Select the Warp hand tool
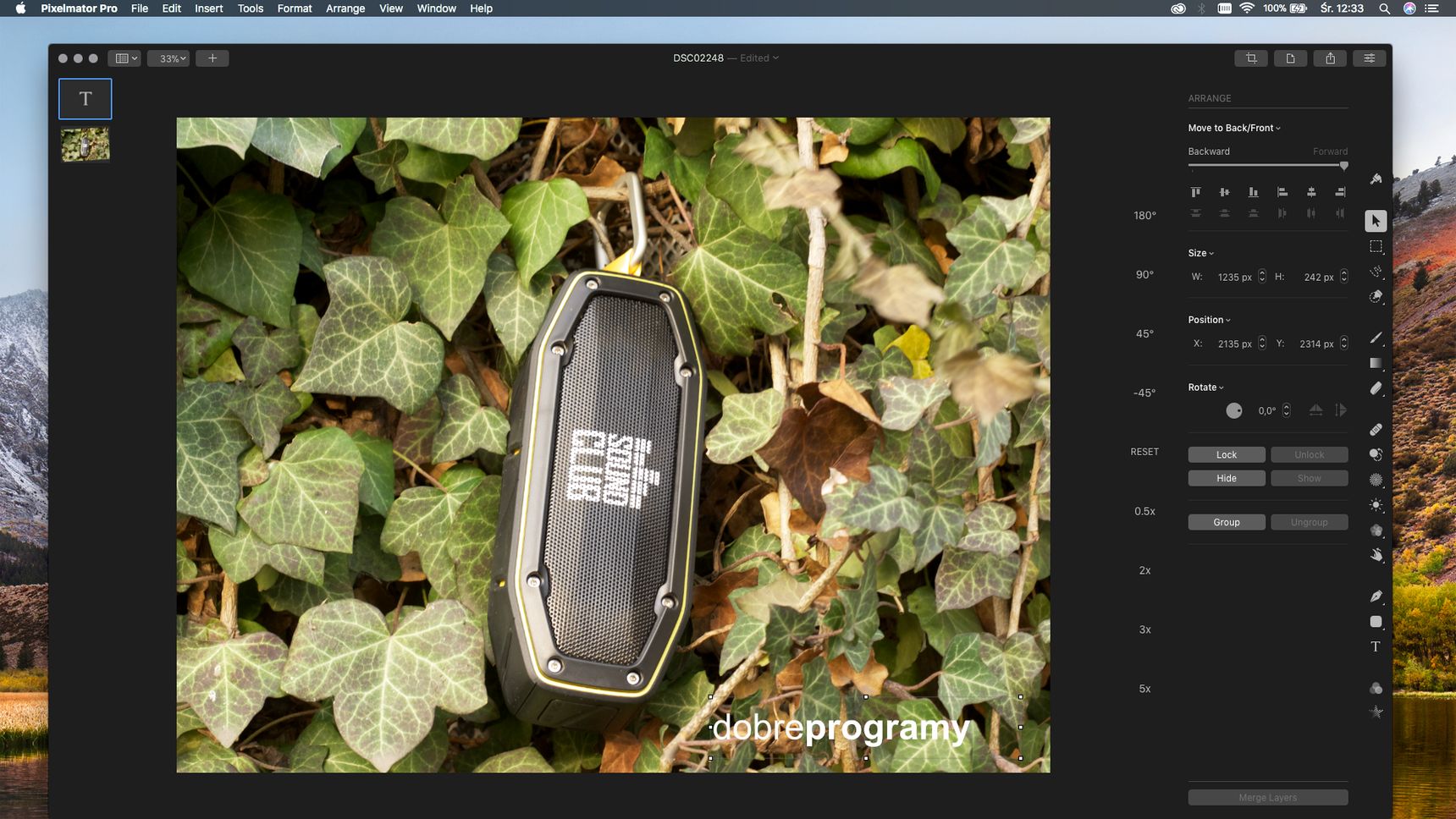The image size is (1456, 819). (1376, 555)
